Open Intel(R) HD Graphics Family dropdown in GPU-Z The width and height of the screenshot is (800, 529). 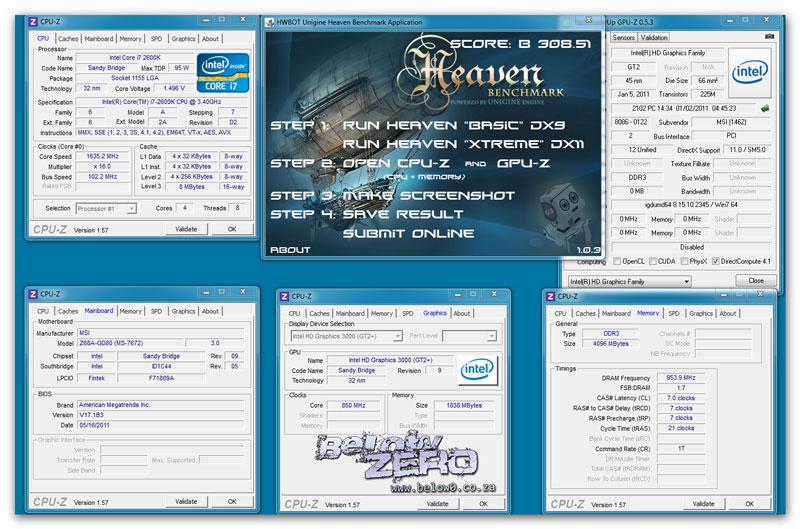pos(630,282)
